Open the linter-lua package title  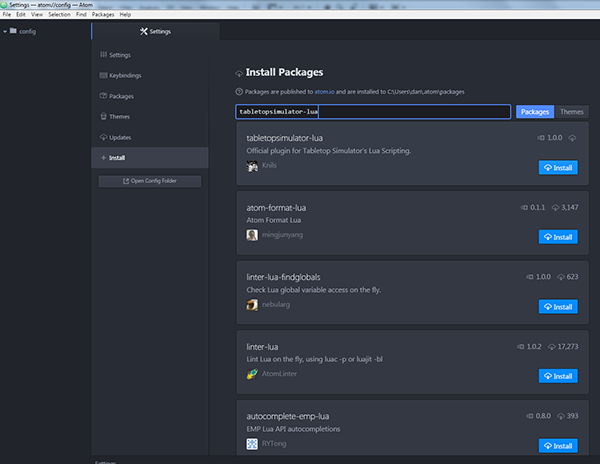pos(262,347)
